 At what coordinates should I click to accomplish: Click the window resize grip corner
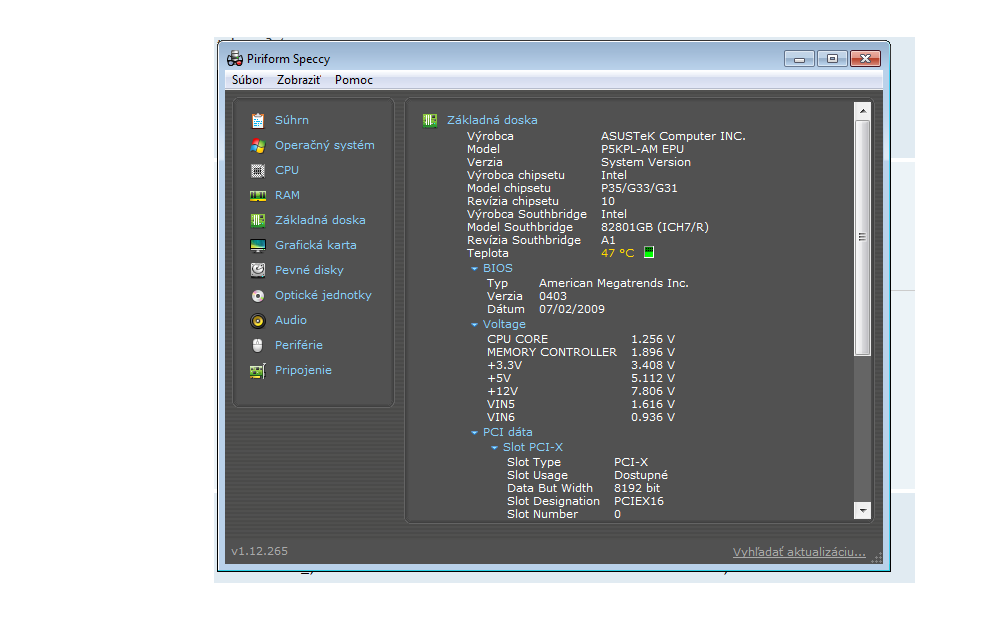point(877,558)
